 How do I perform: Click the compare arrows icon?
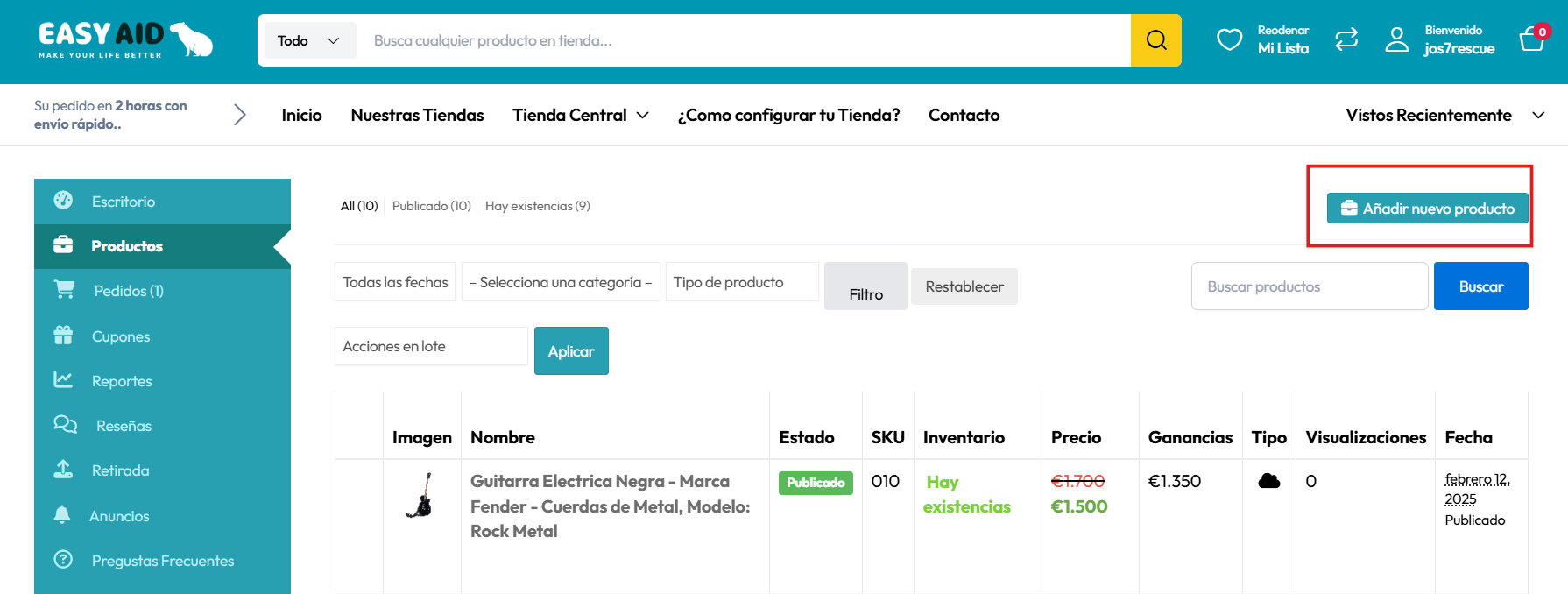point(1346,39)
